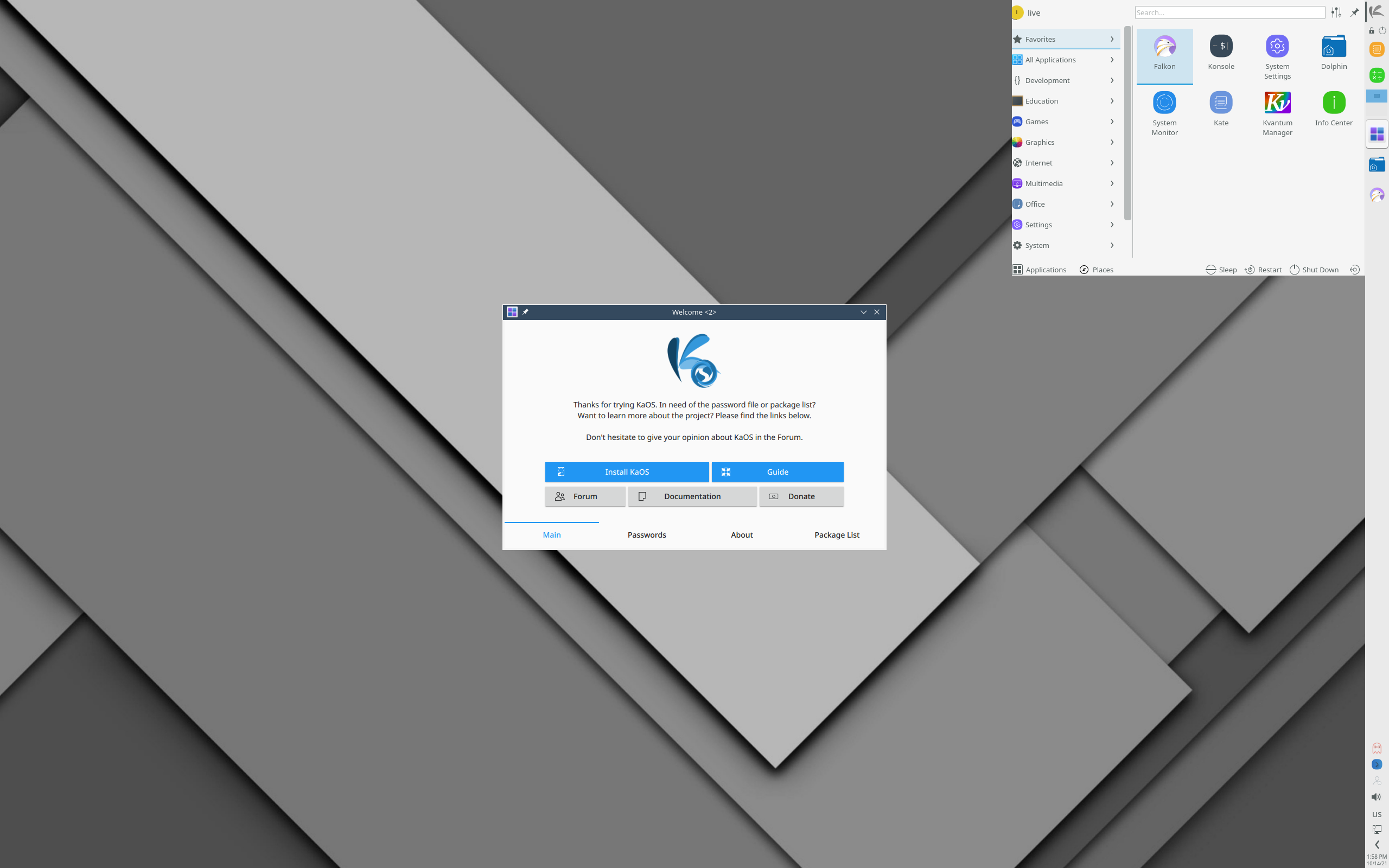Open Kvantum Manager
The image size is (1389, 868).
tap(1277, 112)
